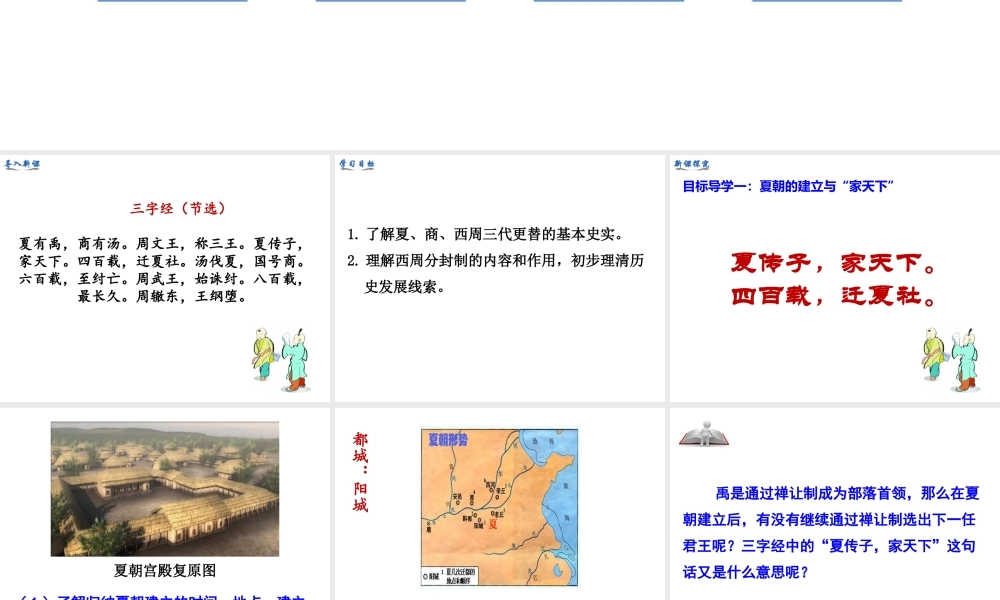Open the Xia palace reconstruction picture

pyautogui.click(x=165, y=488)
